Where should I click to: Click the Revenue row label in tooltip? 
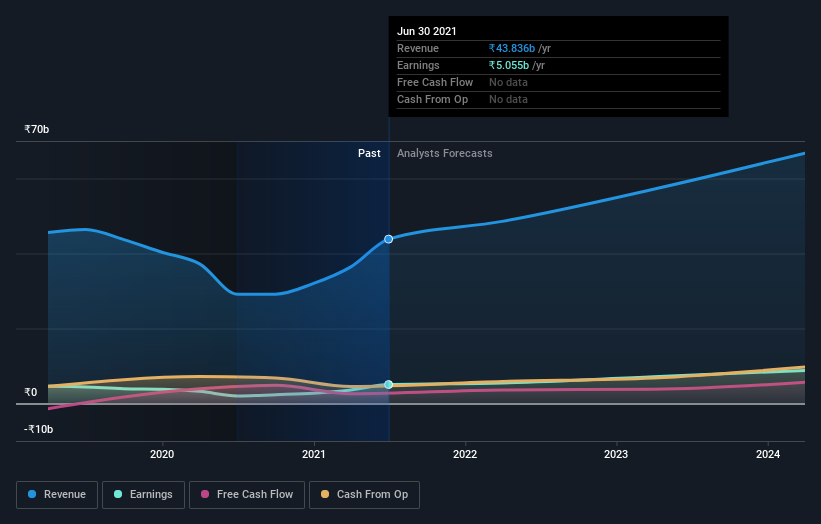tap(418, 48)
